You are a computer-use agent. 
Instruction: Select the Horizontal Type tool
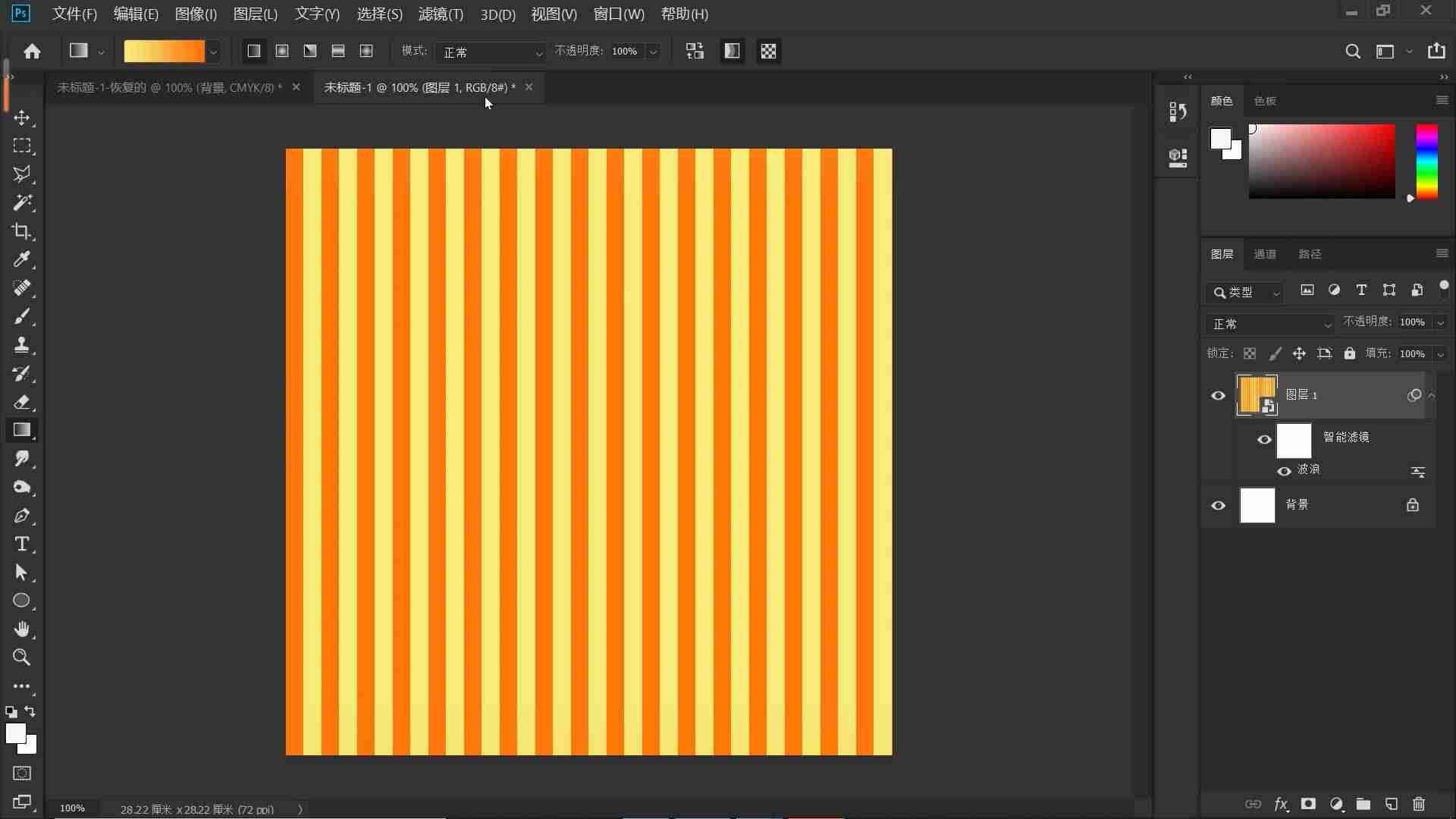point(22,544)
